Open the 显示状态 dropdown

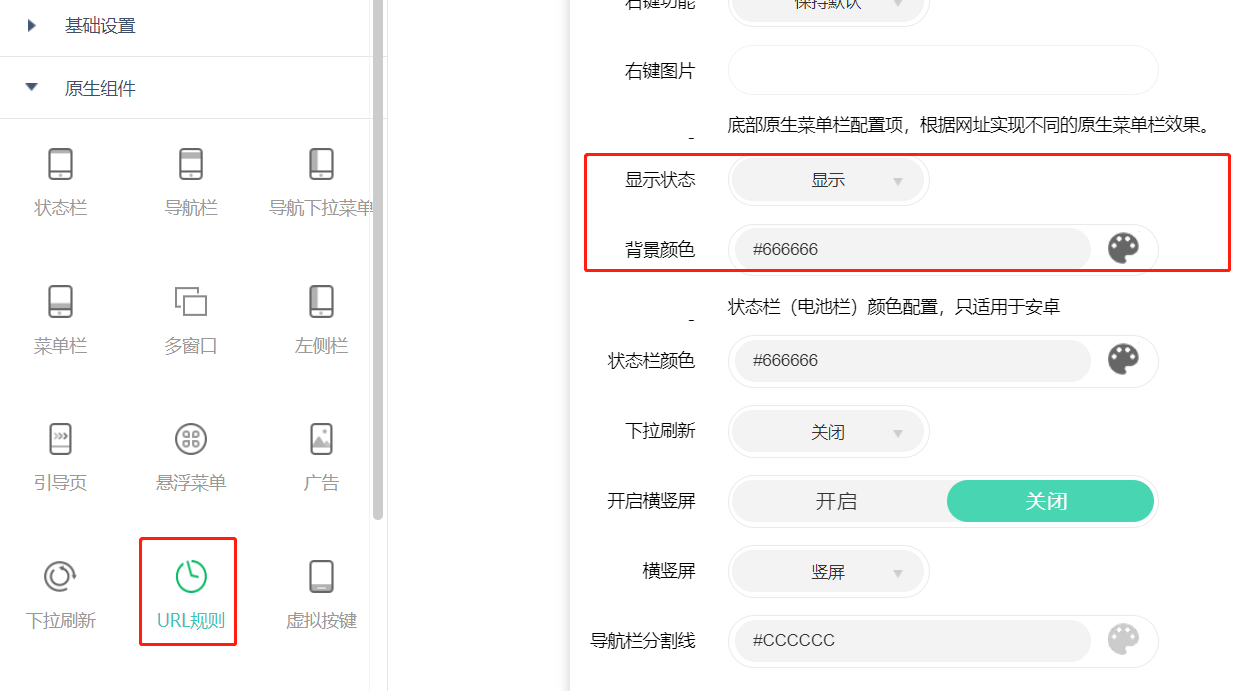tap(829, 181)
